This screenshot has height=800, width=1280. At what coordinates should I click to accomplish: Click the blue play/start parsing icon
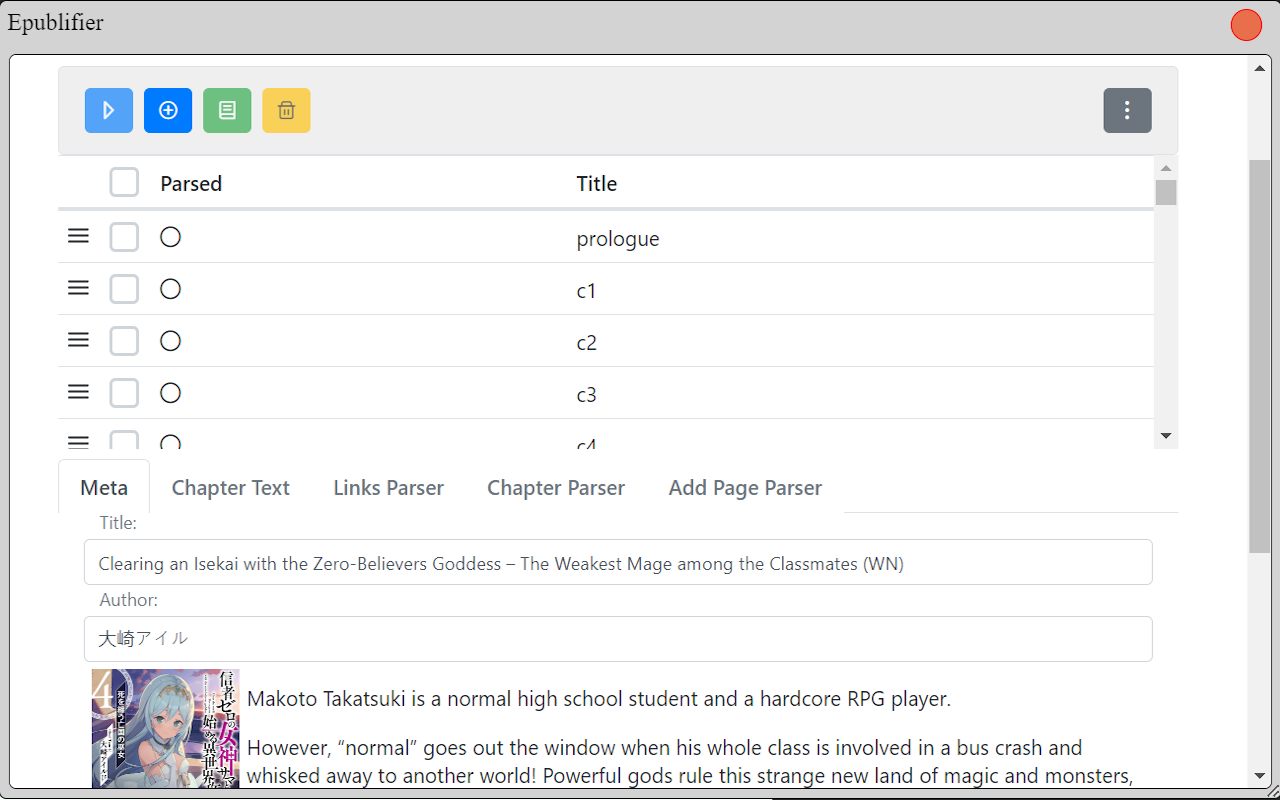coord(109,110)
